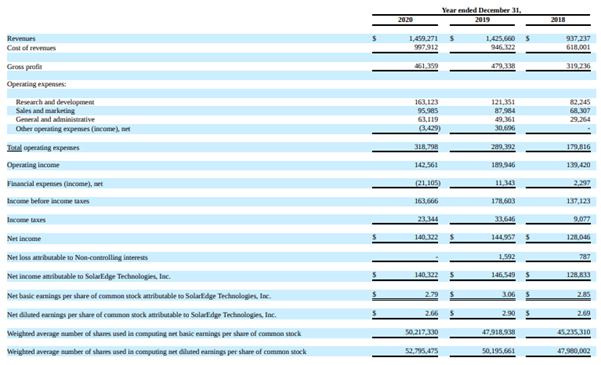
Task: Click 2020 revenues value 1,459,271
Action: point(423,39)
